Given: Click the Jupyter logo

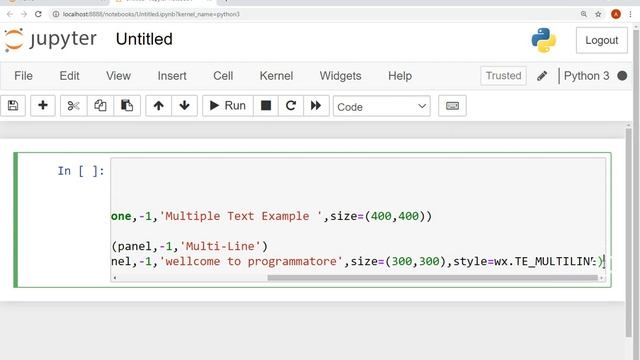Looking at the screenshot, I should (x=50, y=40).
